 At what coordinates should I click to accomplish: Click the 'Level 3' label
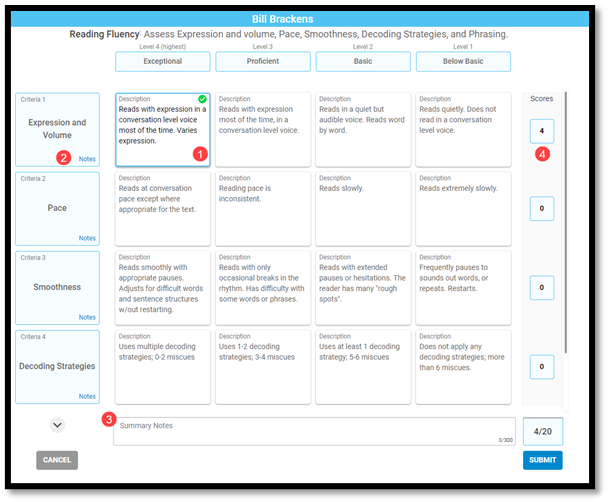(263, 47)
